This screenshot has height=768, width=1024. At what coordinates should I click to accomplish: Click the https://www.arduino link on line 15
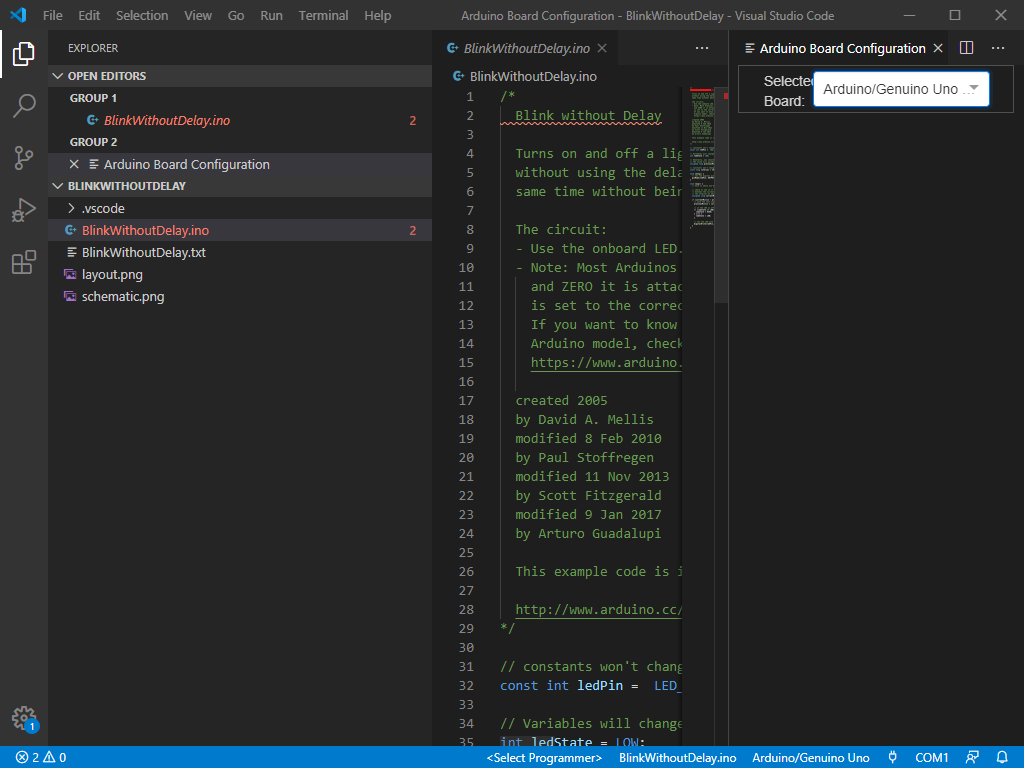coord(606,362)
